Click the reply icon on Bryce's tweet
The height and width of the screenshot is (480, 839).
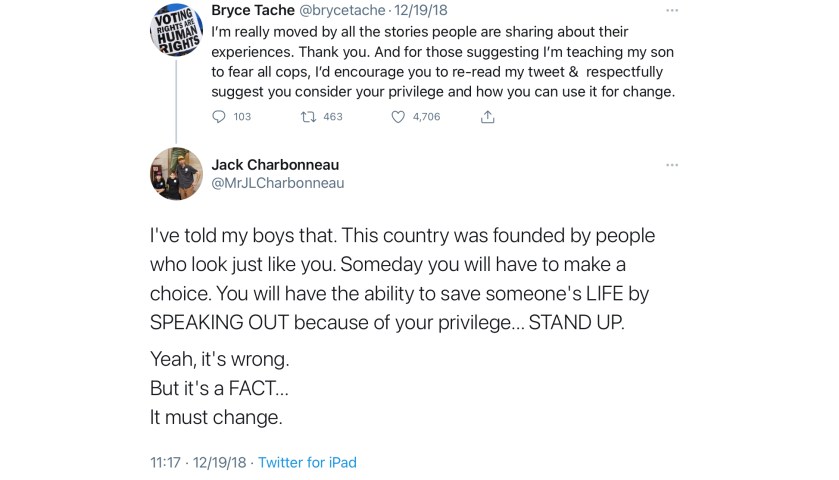[219, 117]
